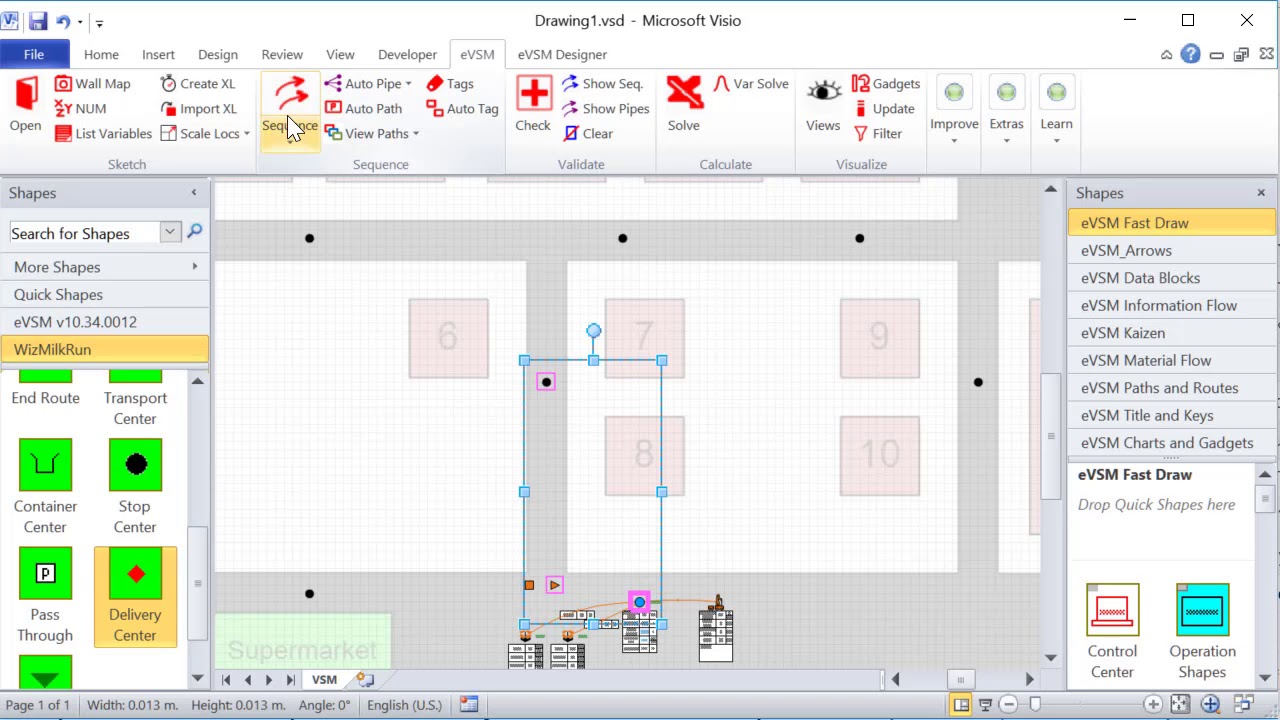Expand the More Shapes menu
The image size is (1280, 720).
105,267
